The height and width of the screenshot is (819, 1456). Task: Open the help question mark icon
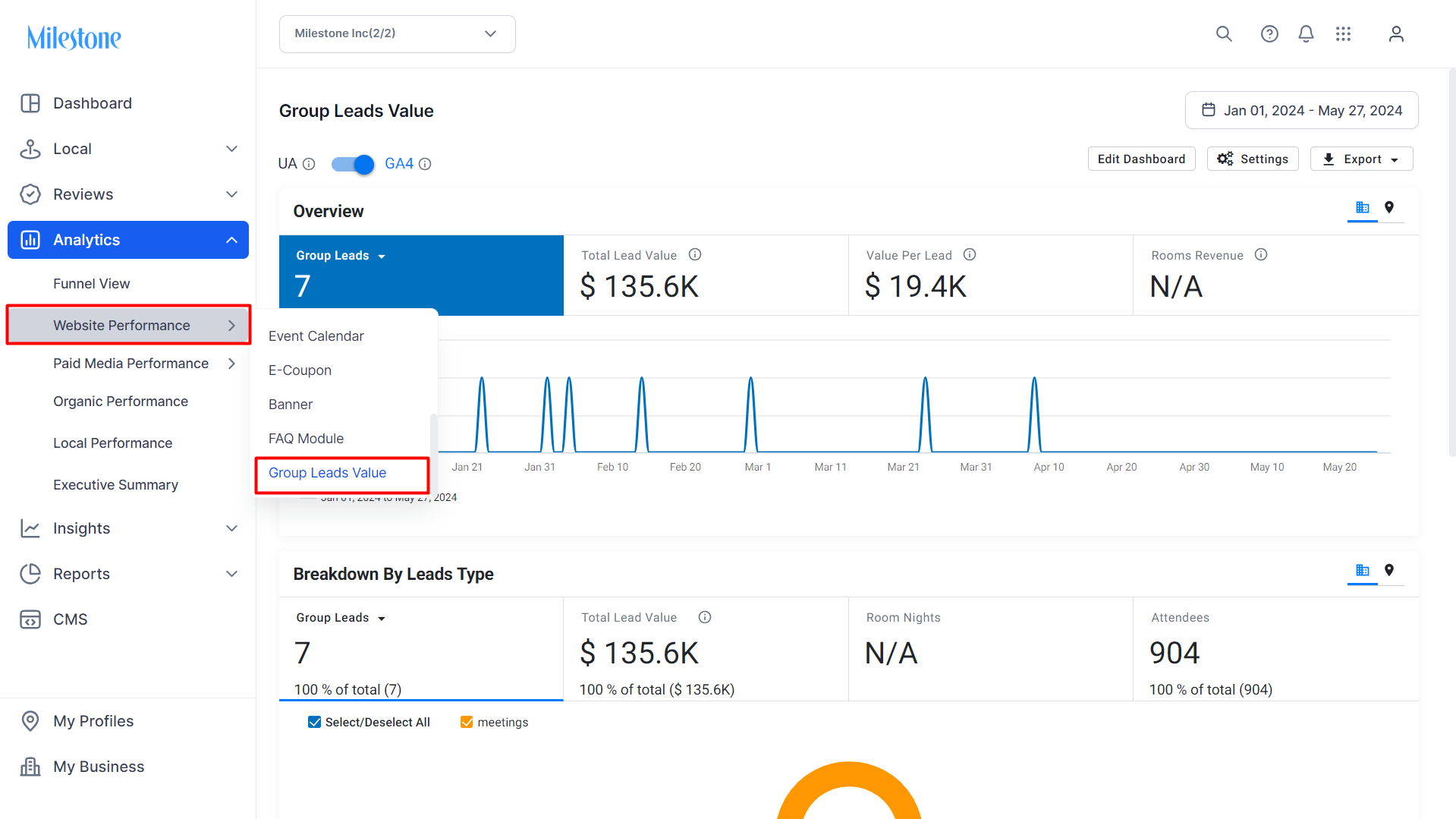[1269, 34]
